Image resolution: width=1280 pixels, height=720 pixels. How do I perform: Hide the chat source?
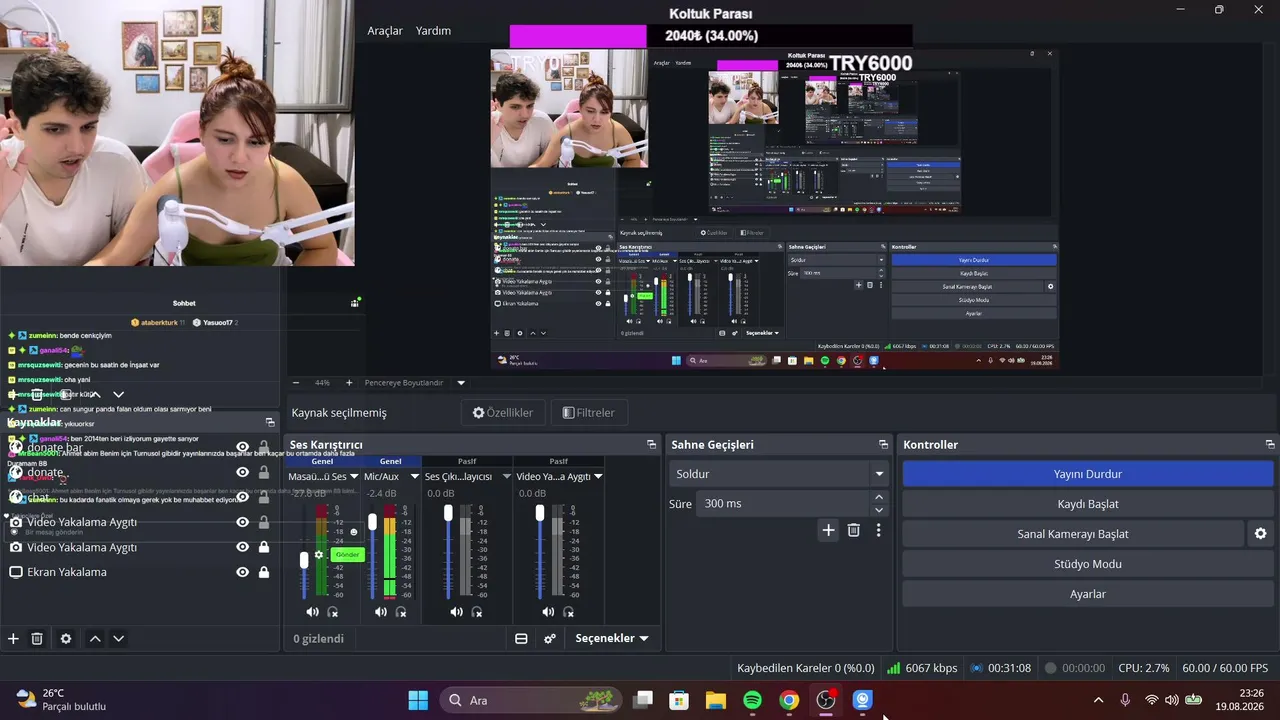tap(242, 497)
